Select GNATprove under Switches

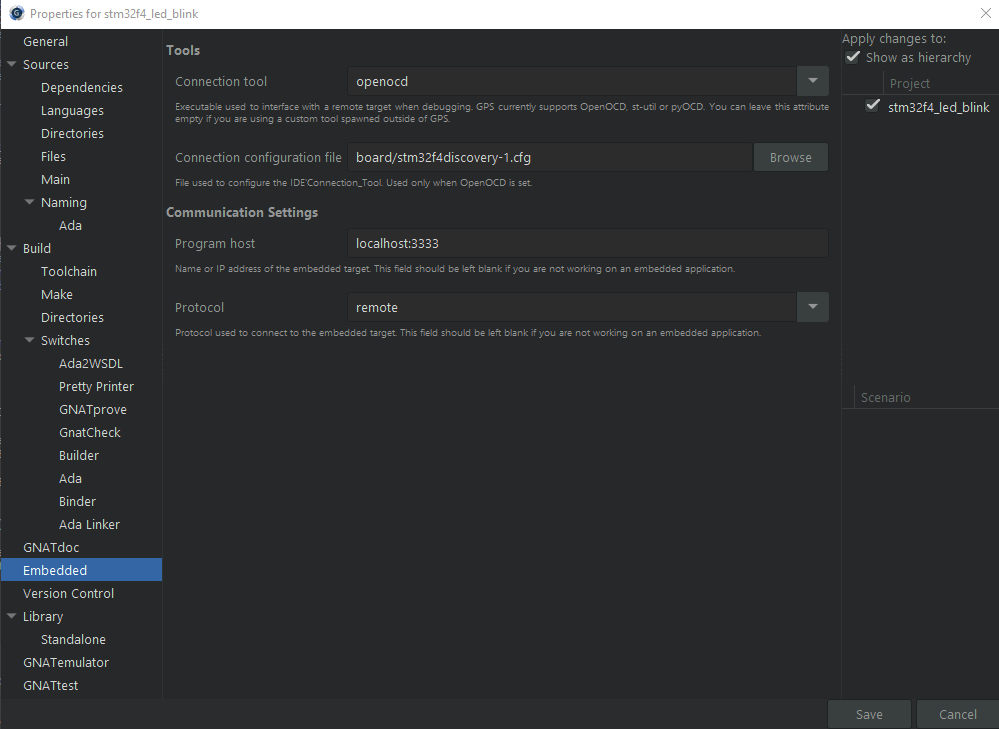pyautogui.click(x=93, y=410)
